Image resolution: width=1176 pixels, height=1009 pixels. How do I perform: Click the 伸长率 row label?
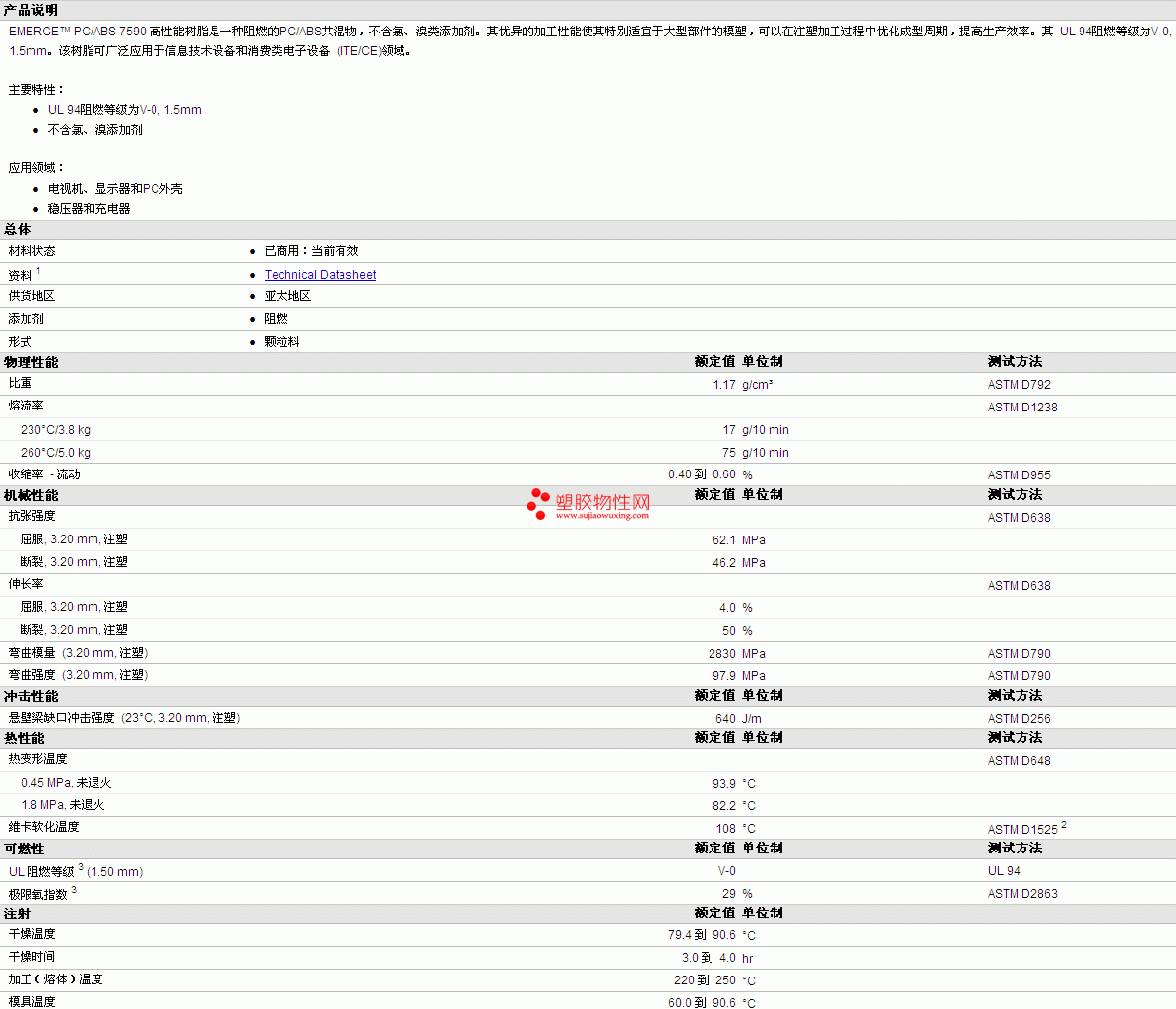[x=27, y=584]
